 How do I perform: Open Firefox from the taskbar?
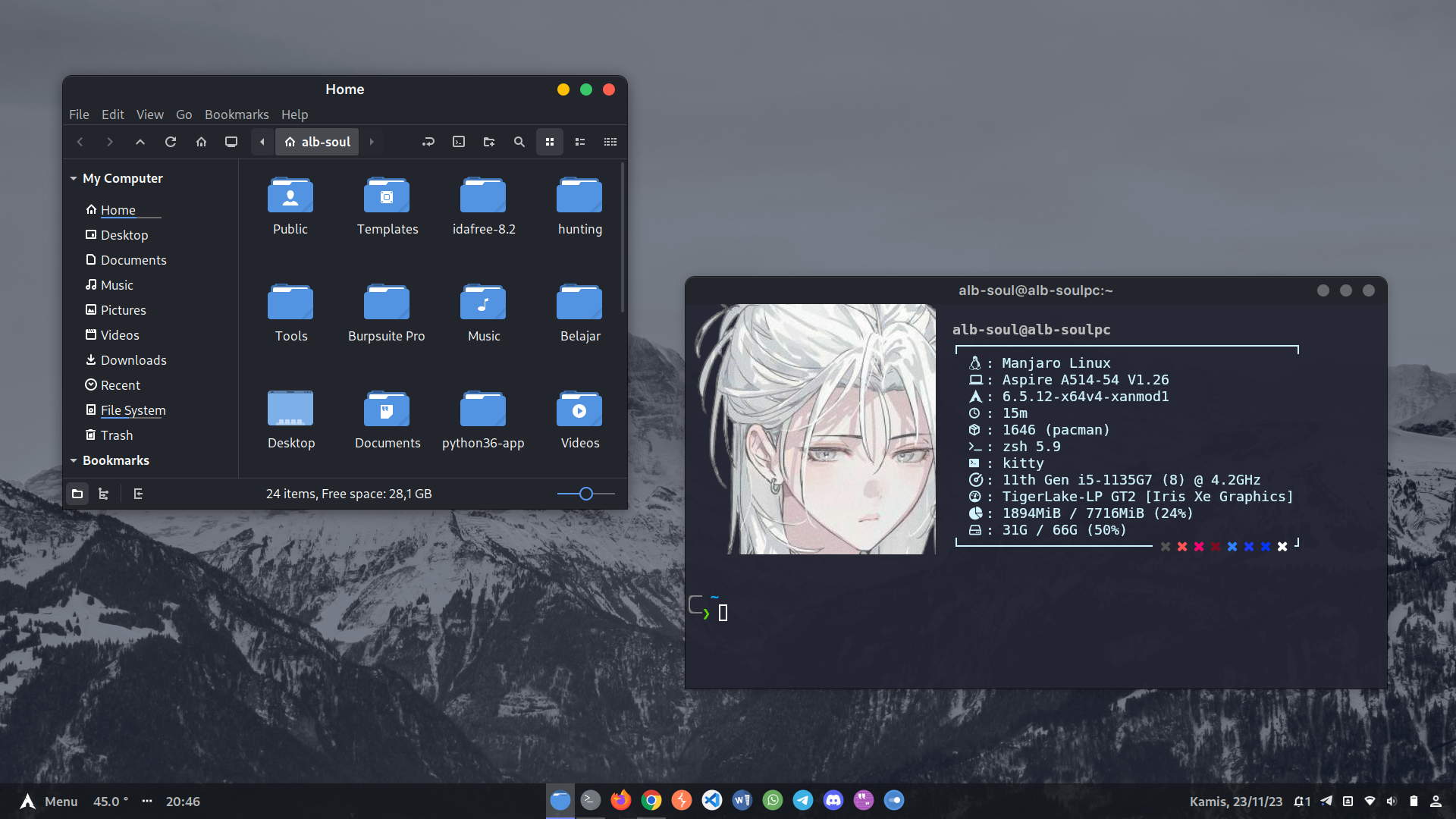click(620, 800)
